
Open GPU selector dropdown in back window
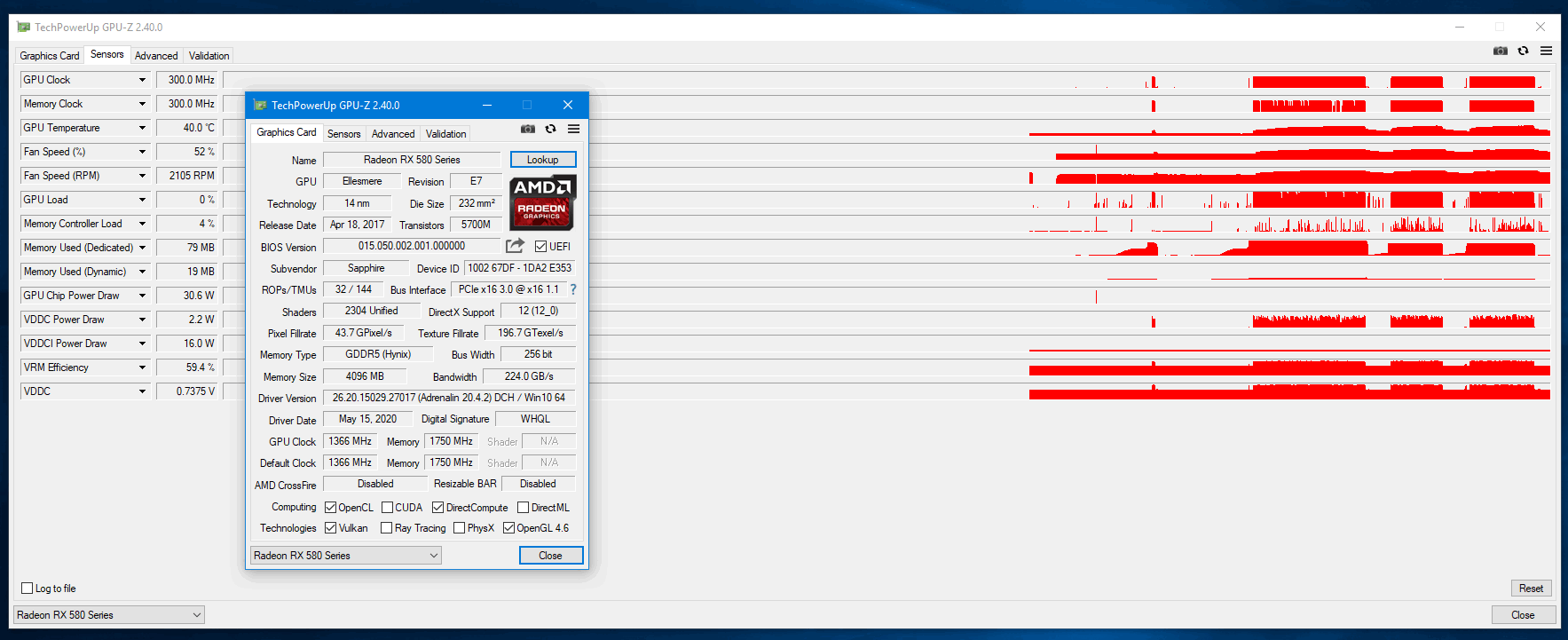click(x=109, y=615)
